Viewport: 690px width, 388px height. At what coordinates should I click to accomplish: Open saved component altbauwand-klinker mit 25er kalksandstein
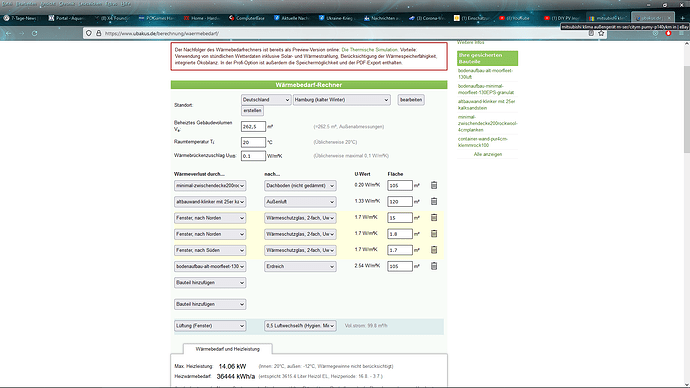click(486, 105)
